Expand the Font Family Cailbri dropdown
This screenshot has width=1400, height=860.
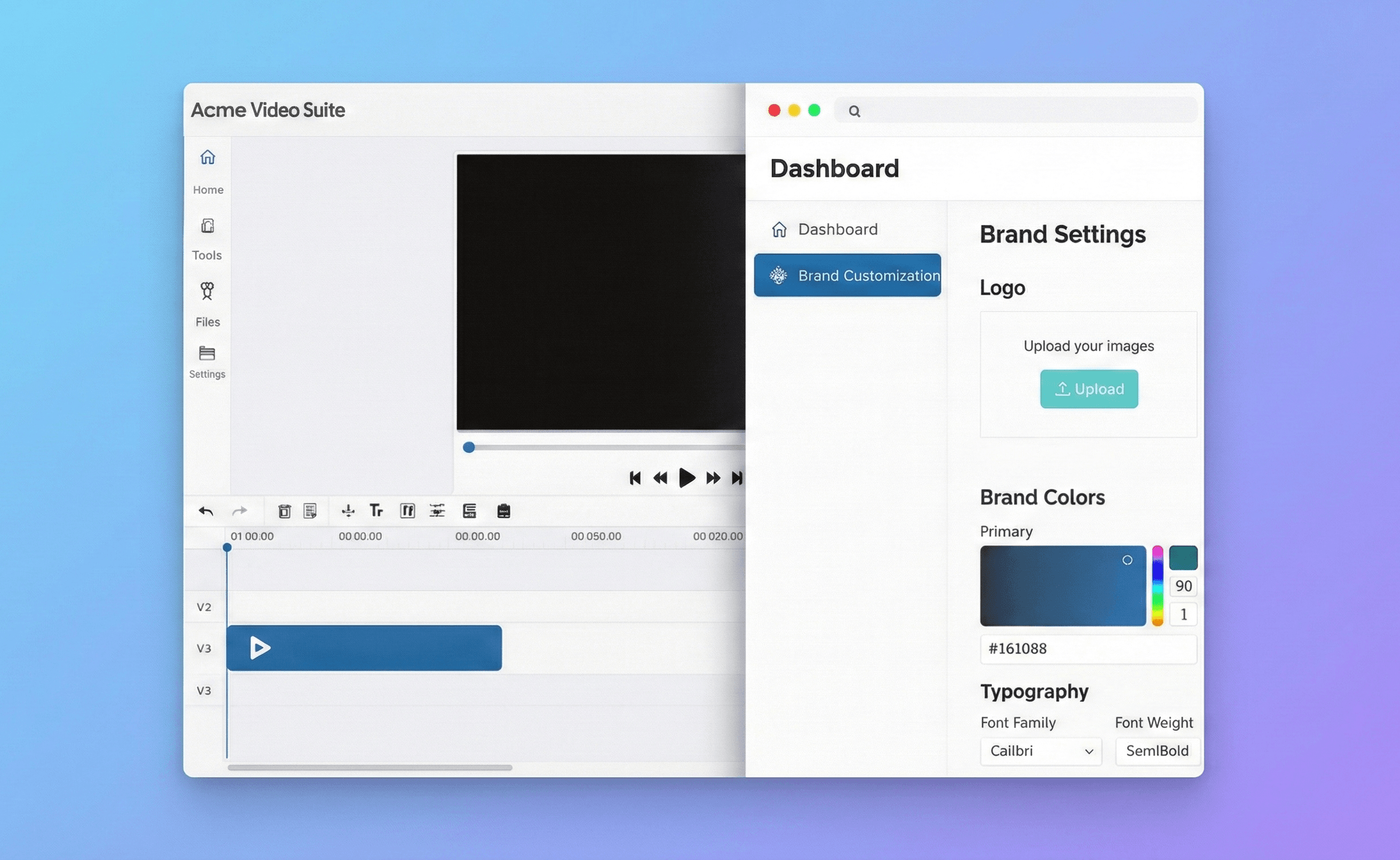[x=1041, y=751]
